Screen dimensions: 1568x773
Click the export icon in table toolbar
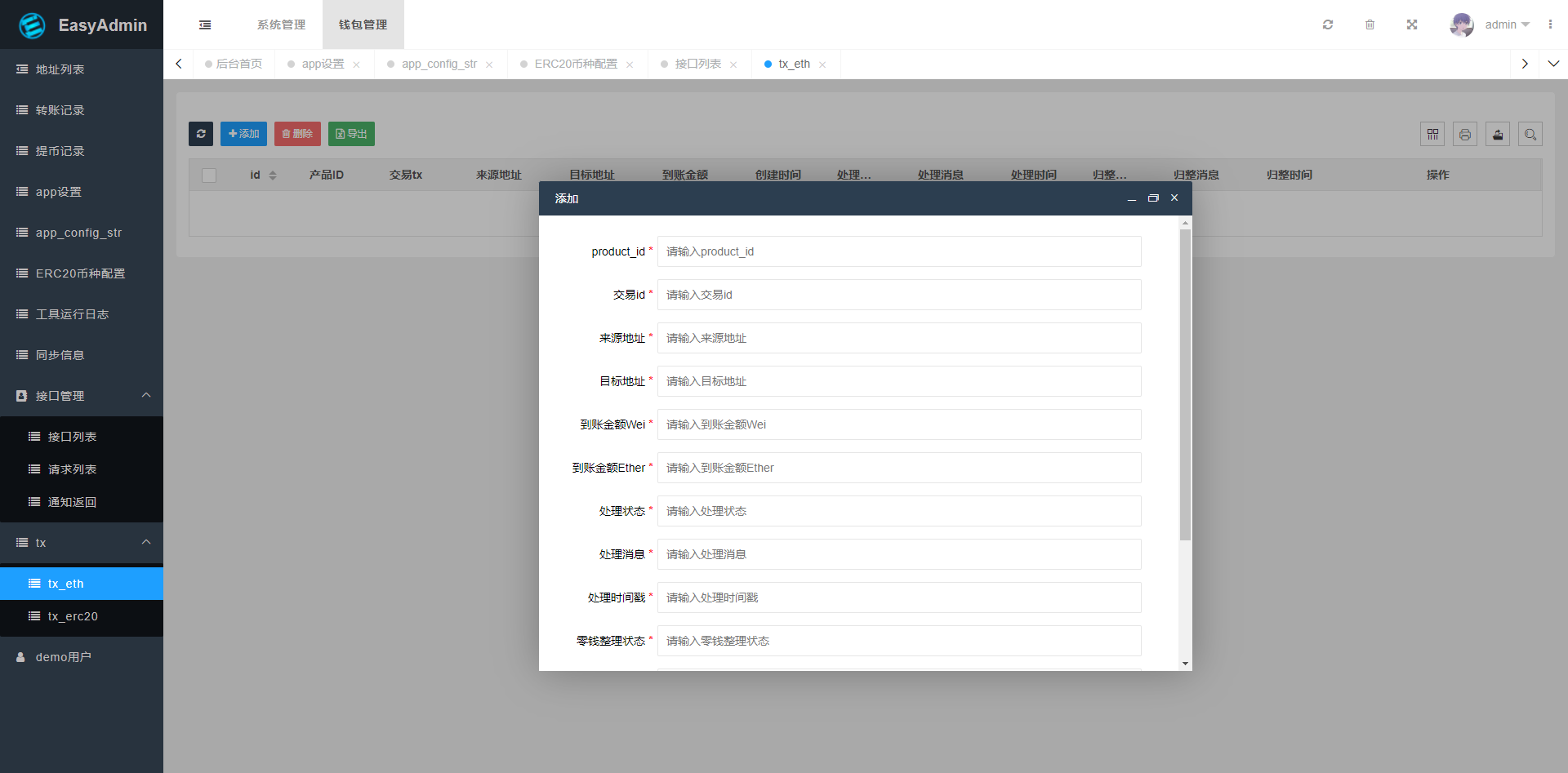tap(1498, 134)
